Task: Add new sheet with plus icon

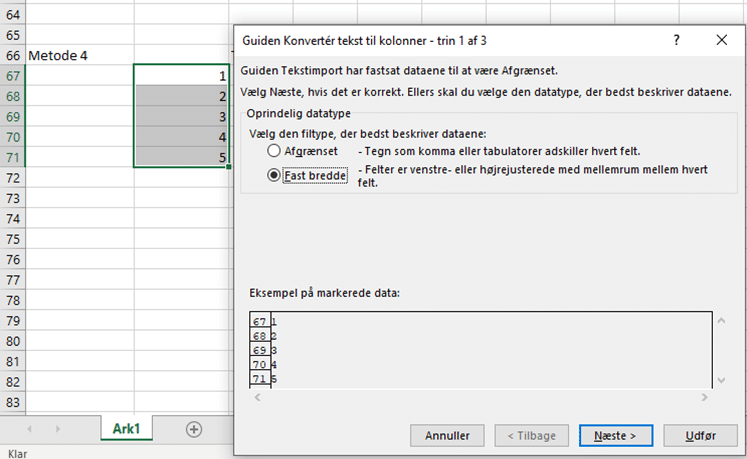Action: (x=193, y=428)
